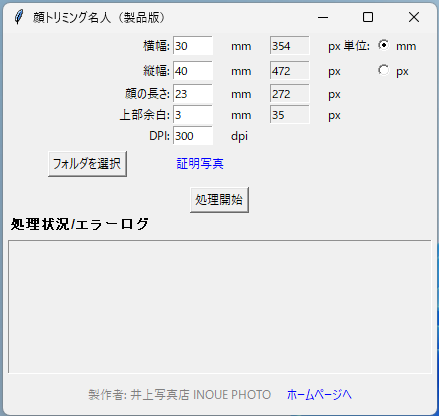Click the フォルダを選択 button
The image size is (439, 416).
[87, 164]
